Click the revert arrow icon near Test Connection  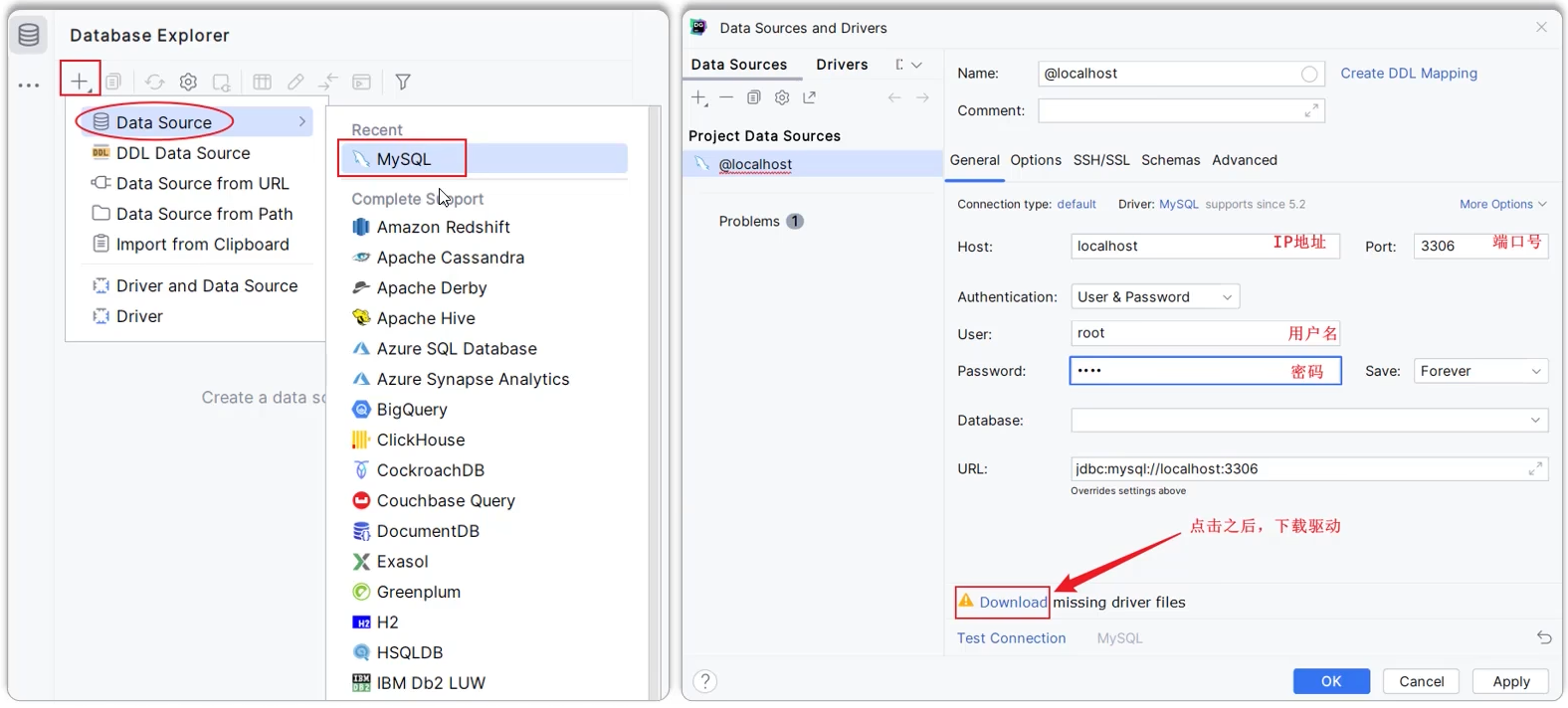[x=1543, y=637]
